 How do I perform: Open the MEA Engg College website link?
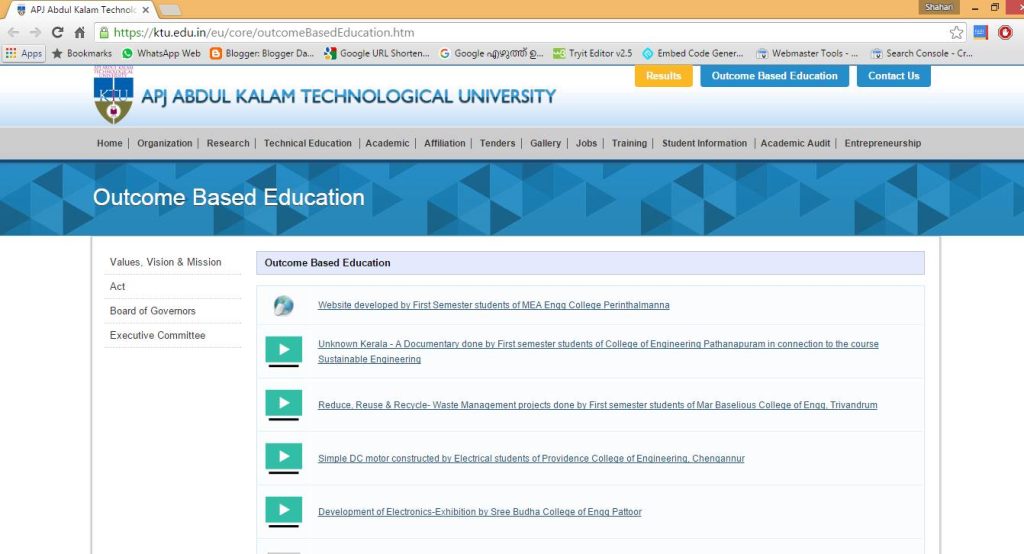pyautogui.click(x=493, y=305)
